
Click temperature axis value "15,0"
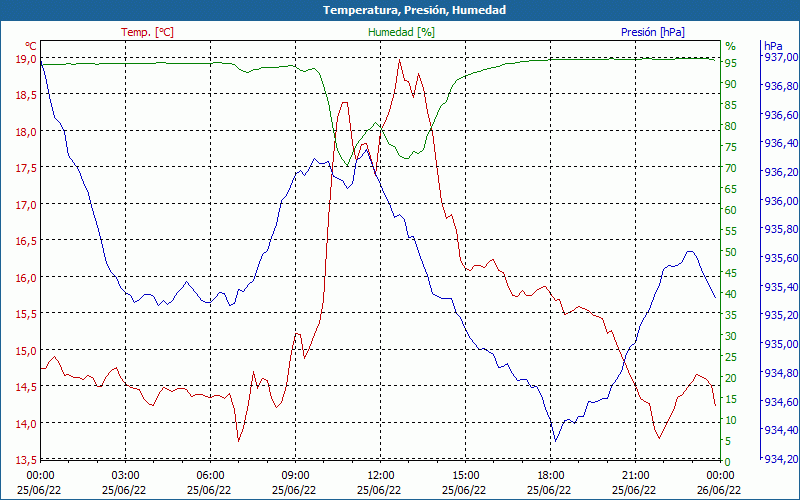point(26,351)
